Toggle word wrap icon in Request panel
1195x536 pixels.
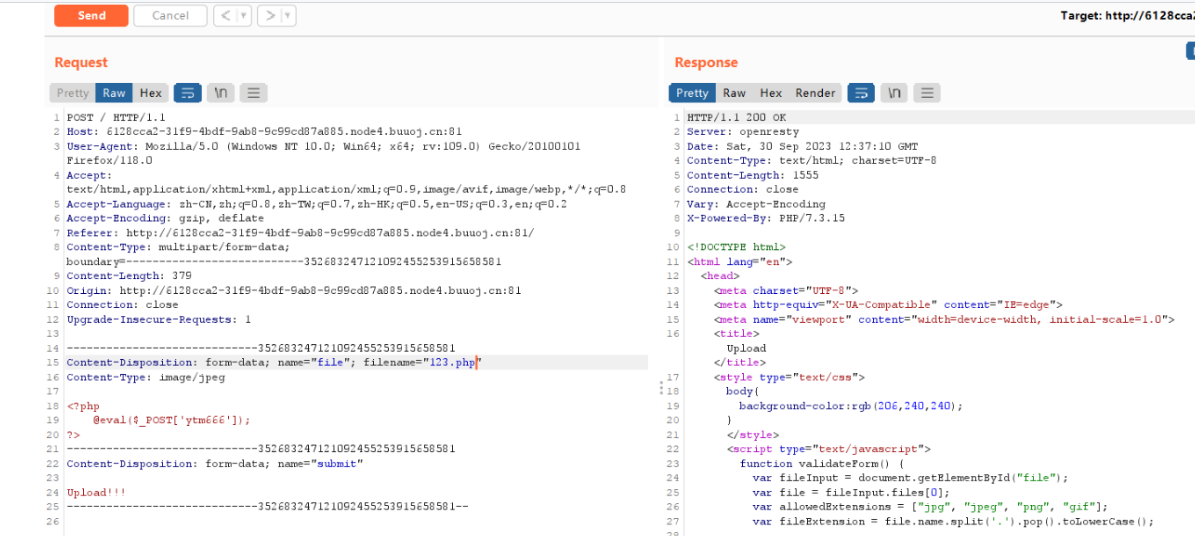point(187,93)
